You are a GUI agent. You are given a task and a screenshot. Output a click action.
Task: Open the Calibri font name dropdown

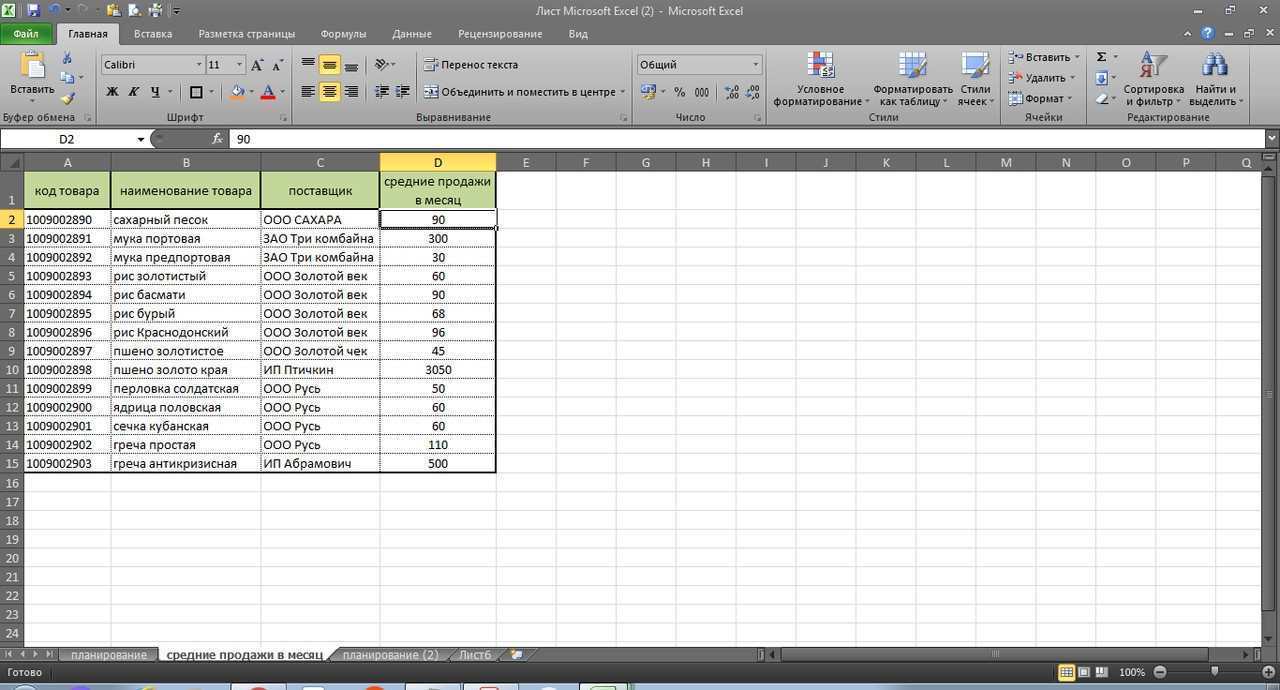point(198,65)
